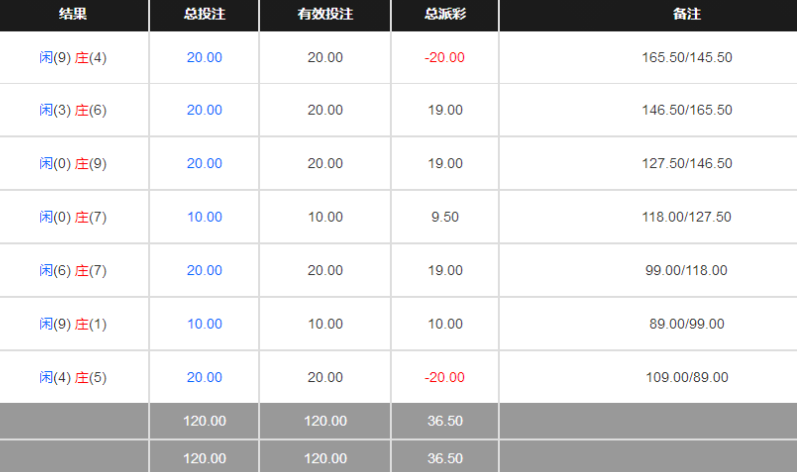Click the 结果 column header
The width and height of the screenshot is (797, 472).
click(73, 14)
